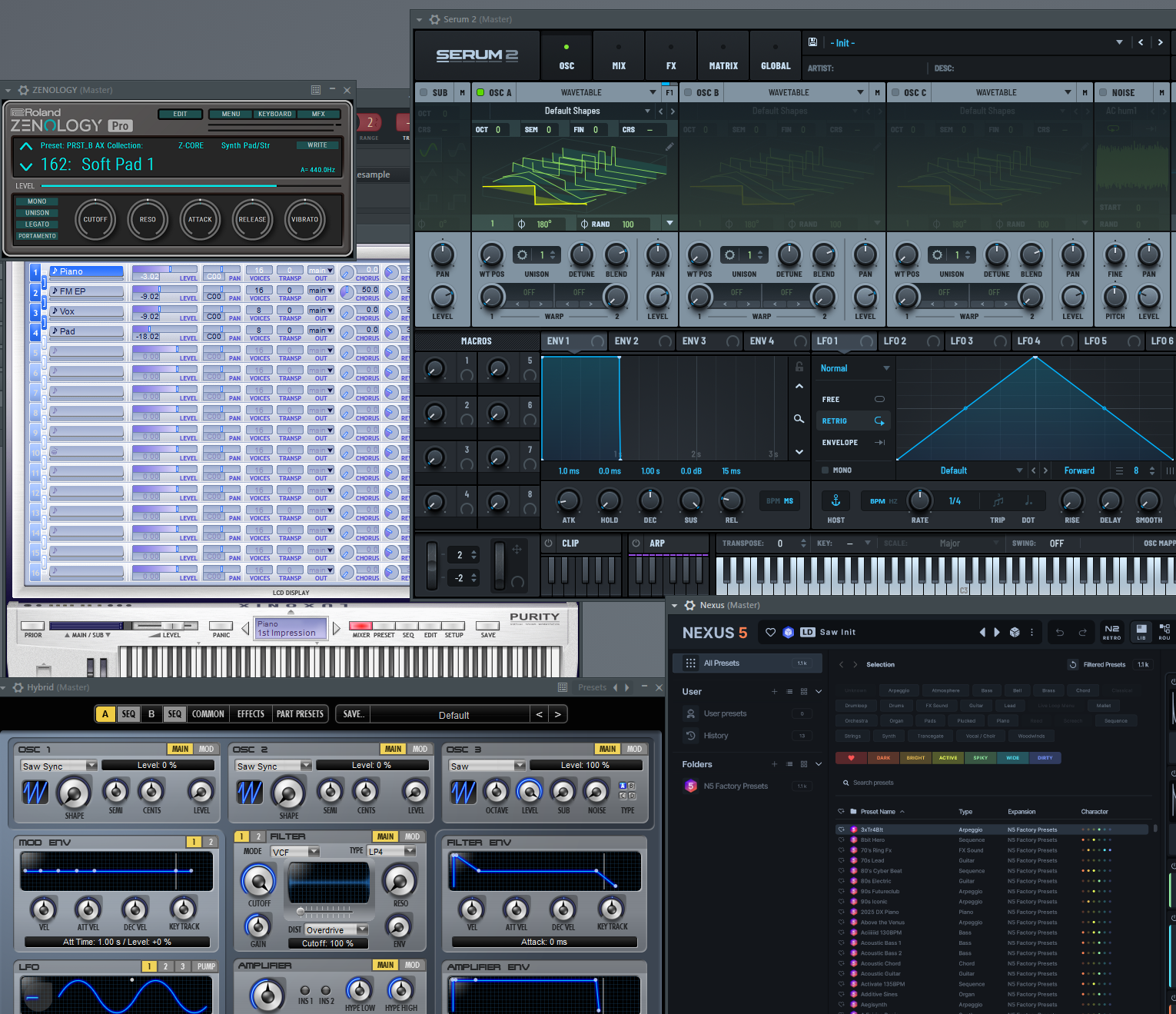Open the three-dot options menu in the Nexus preset bar
This screenshot has width=1176, height=1014.
(x=1031, y=632)
